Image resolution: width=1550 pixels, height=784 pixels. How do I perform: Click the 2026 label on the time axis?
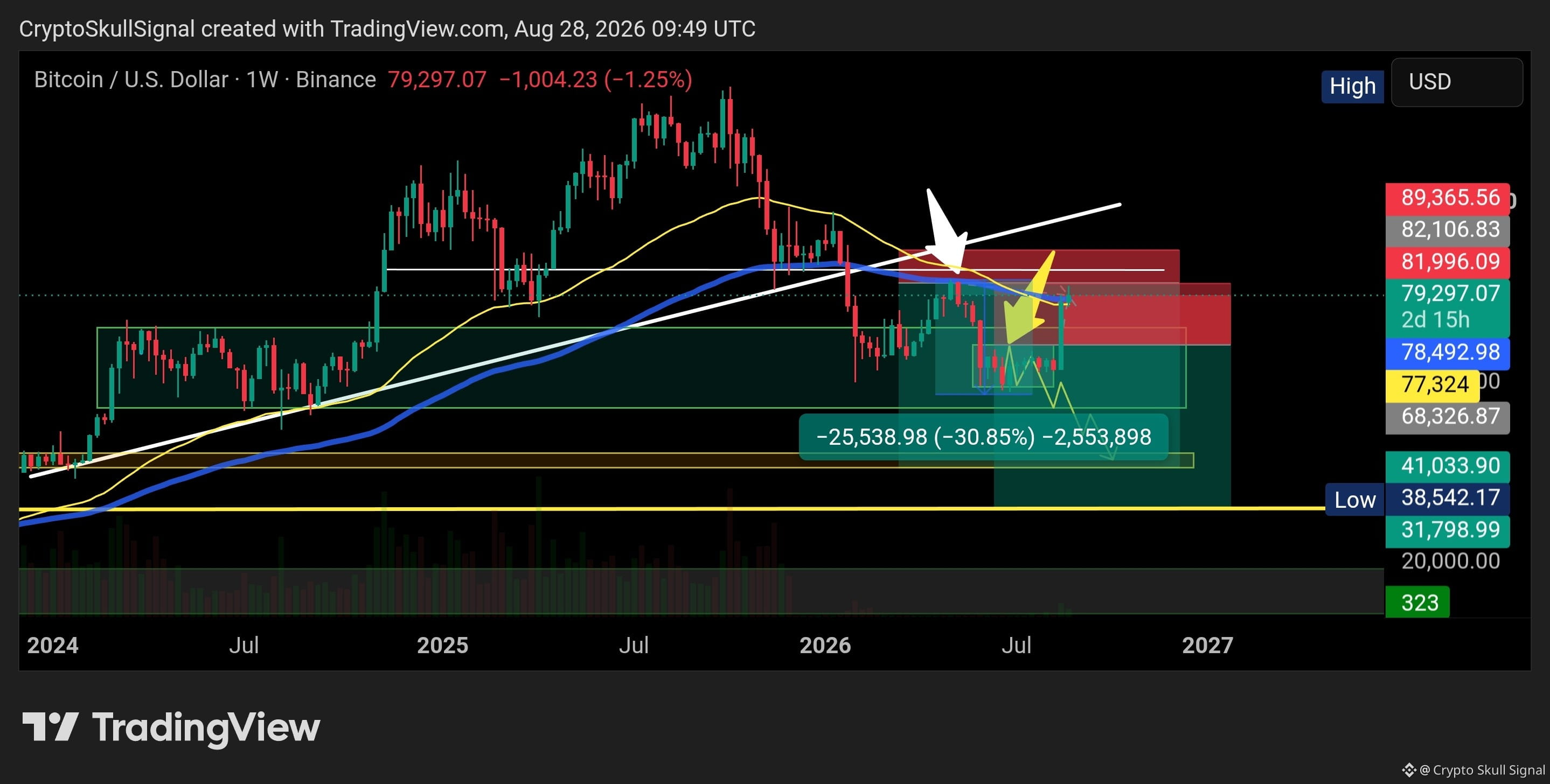pos(825,646)
